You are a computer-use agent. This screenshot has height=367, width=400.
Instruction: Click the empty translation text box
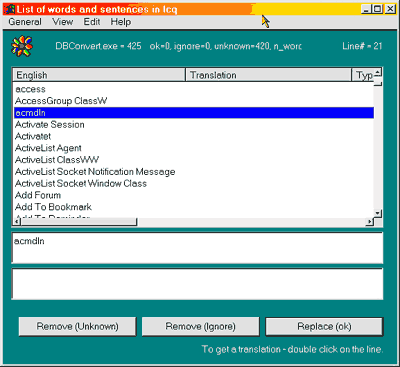pyautogui.click(x=197, y=284)
